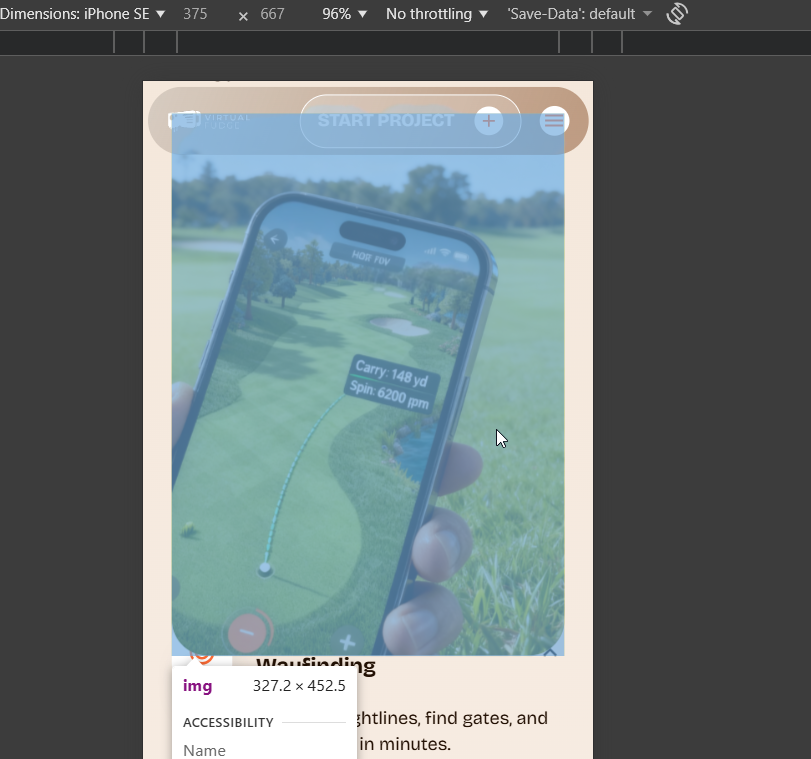Click the back arrow icon in phone screen
Viewport: 811px width, 759px height.
click(275, 240)
